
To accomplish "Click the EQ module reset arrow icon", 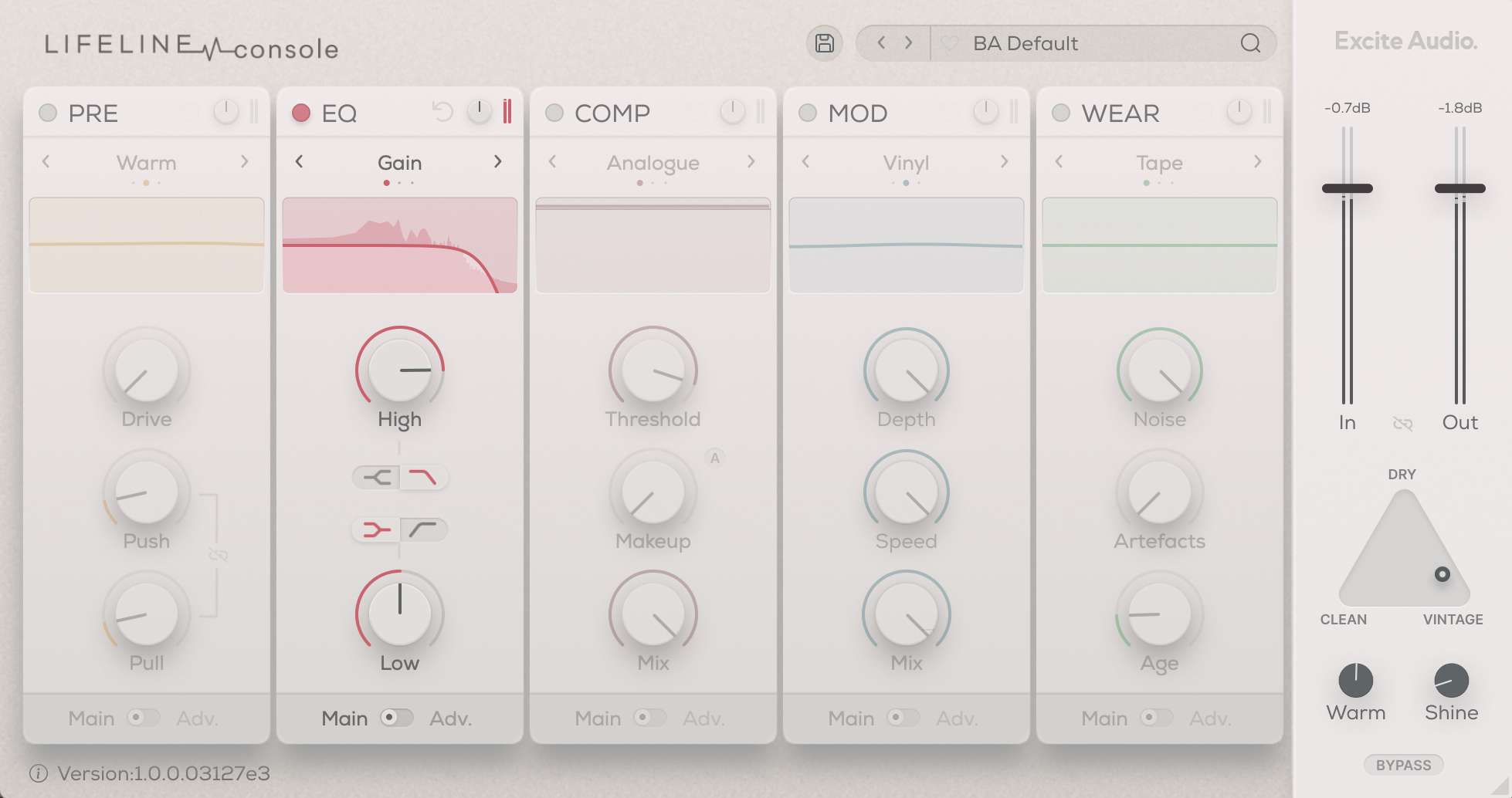I will [x=442, y=113].
